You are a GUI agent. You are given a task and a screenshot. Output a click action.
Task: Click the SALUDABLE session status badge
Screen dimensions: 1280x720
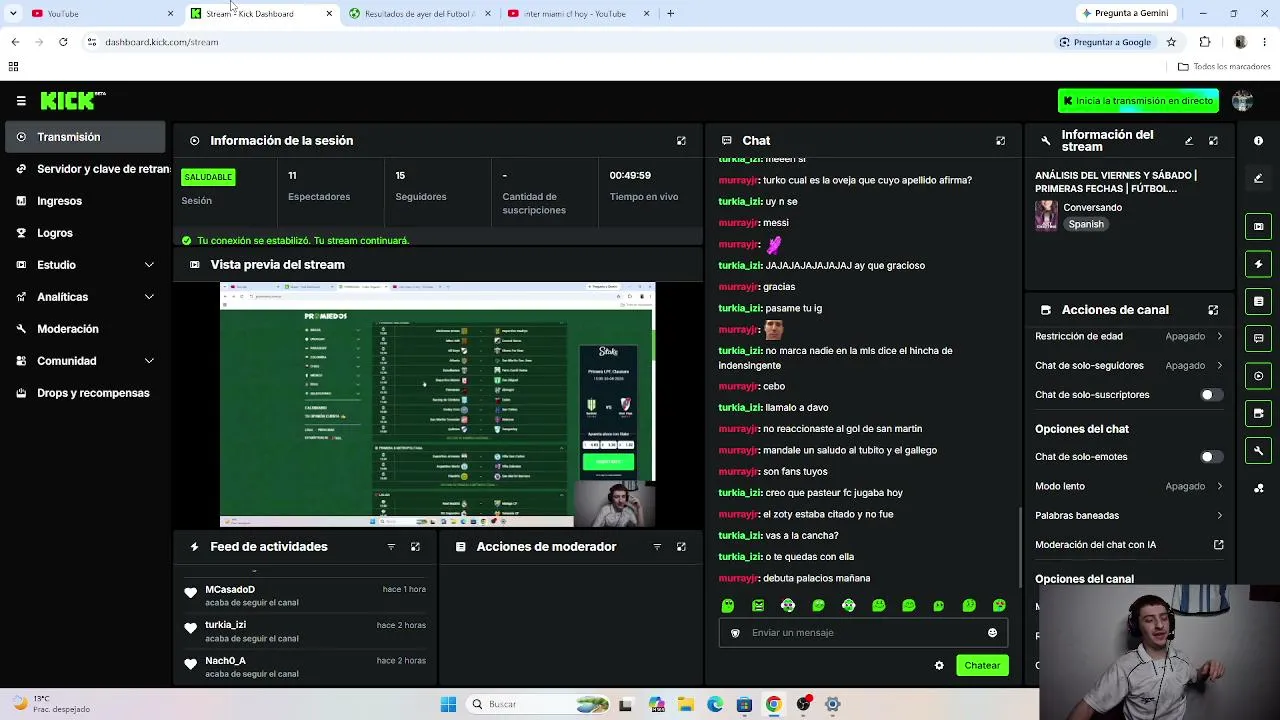pos(208,177)
